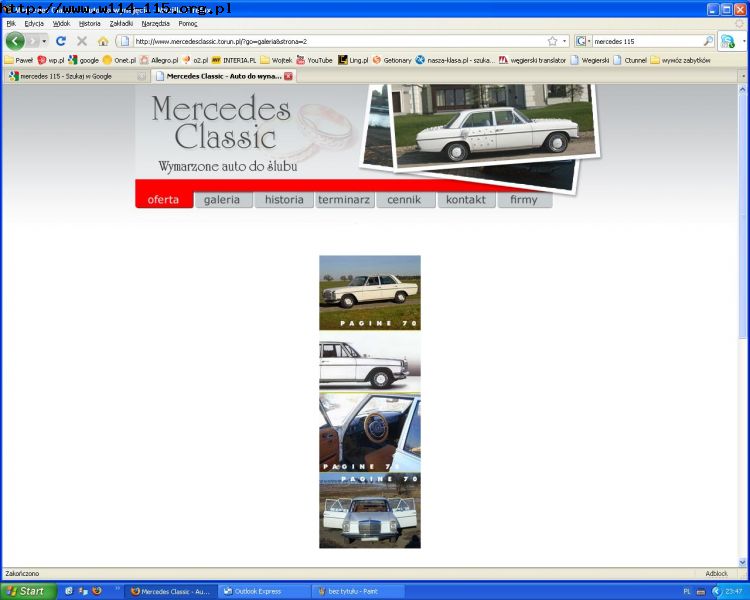Open the tab list dropdown arrow

click(743, 76)
